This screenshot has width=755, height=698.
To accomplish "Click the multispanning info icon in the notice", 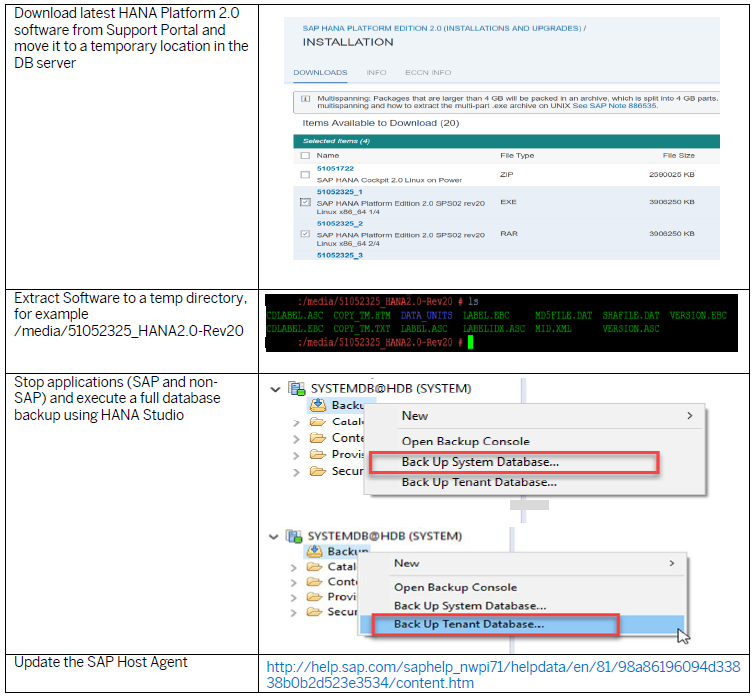I will pyautogui.click(x=304, y=100).
